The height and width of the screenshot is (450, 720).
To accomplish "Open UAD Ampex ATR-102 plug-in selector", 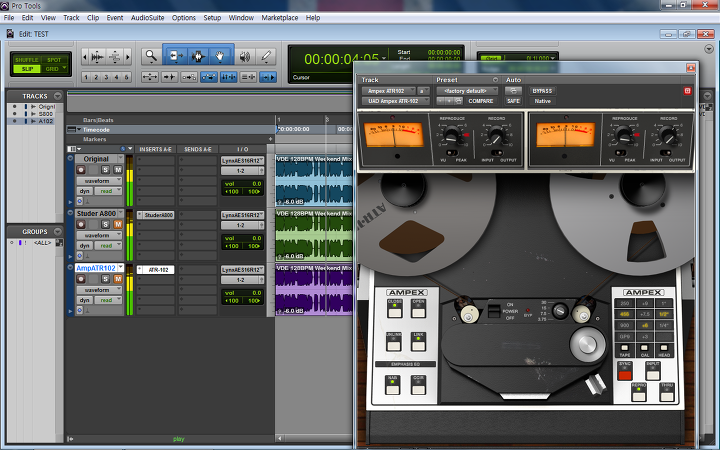I will coord(395,101).
